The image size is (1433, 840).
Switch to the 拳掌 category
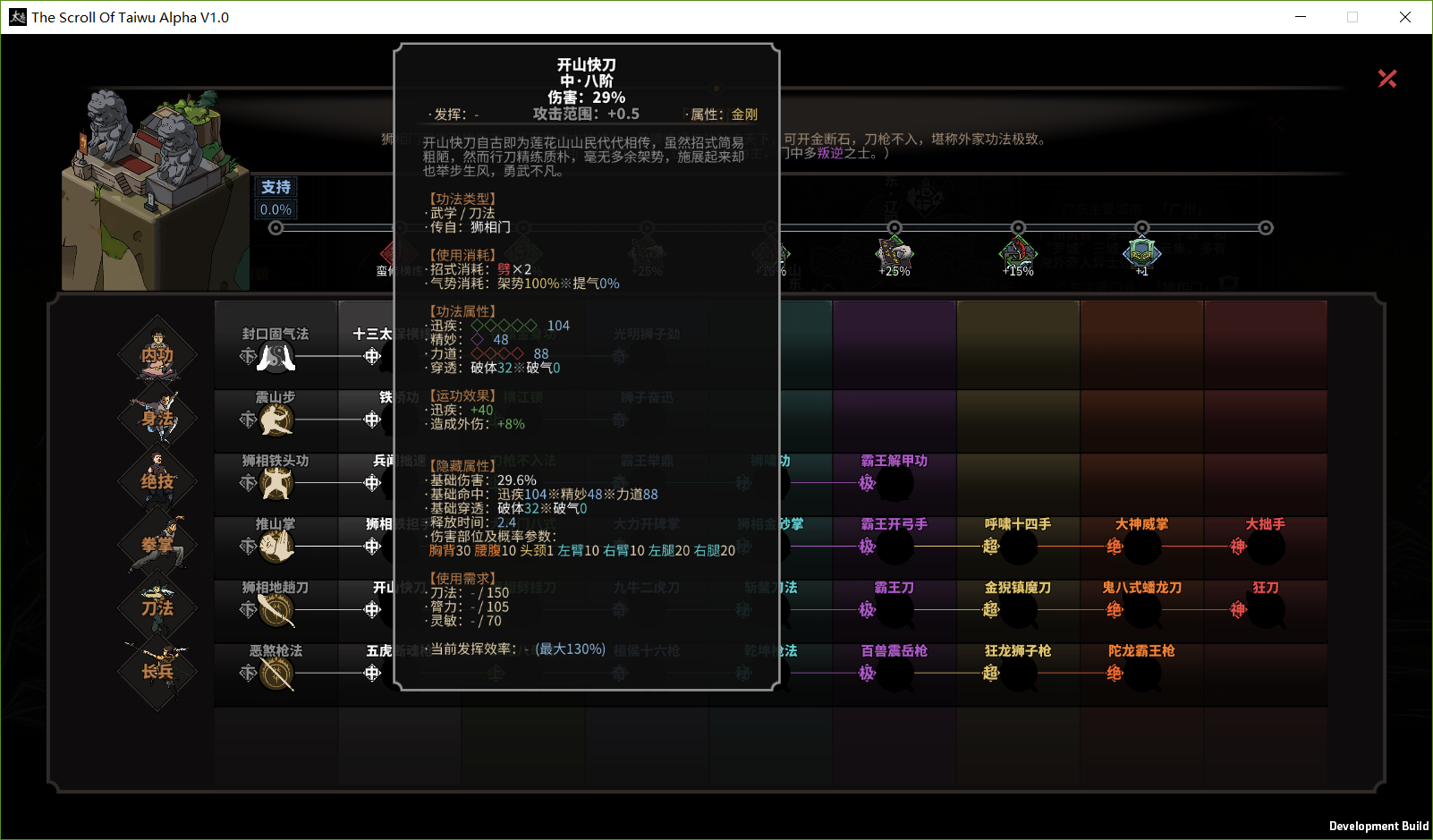click(x=157, y=545)
